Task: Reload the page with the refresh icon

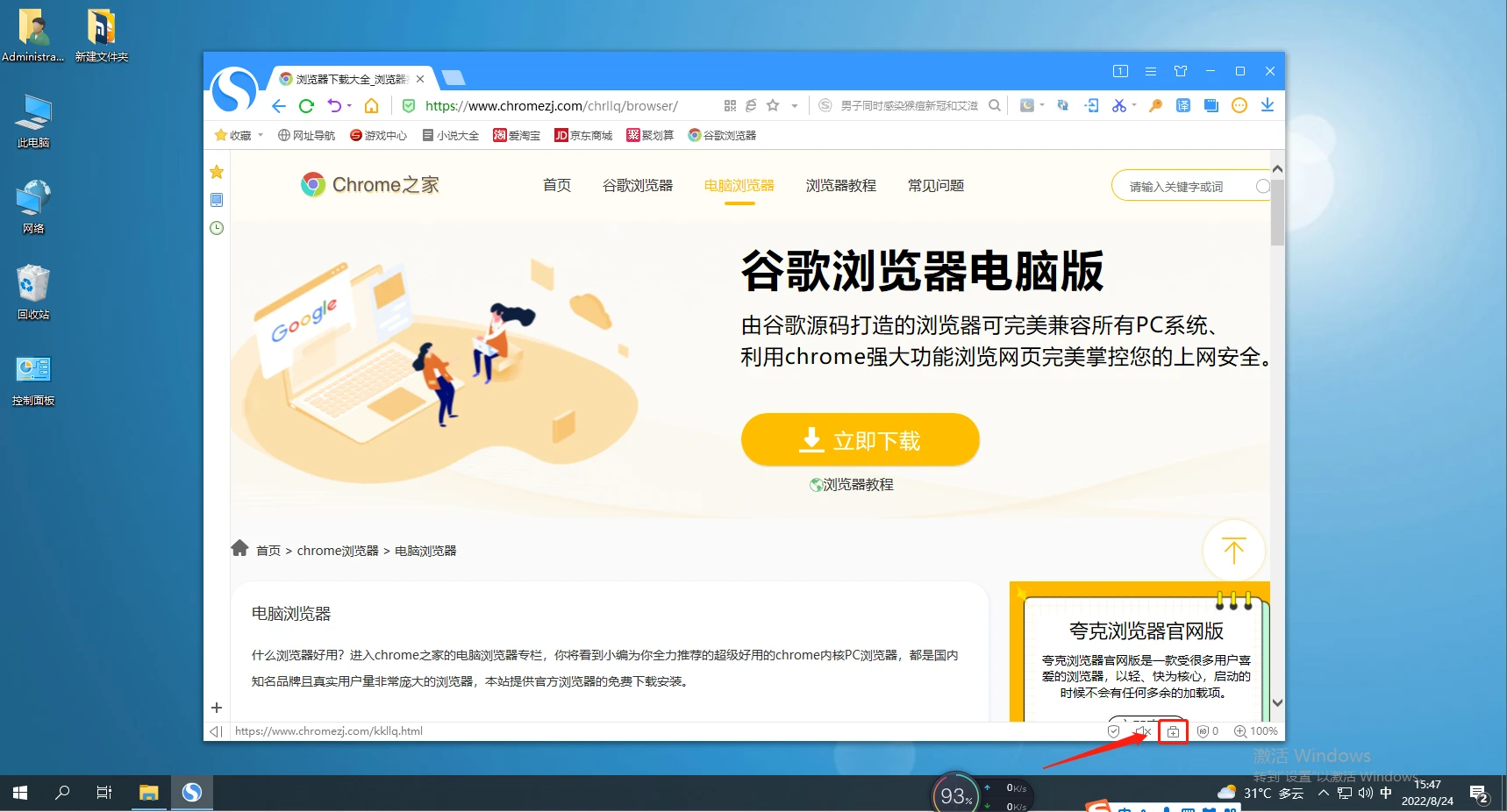Action: (x=306, y=106)
